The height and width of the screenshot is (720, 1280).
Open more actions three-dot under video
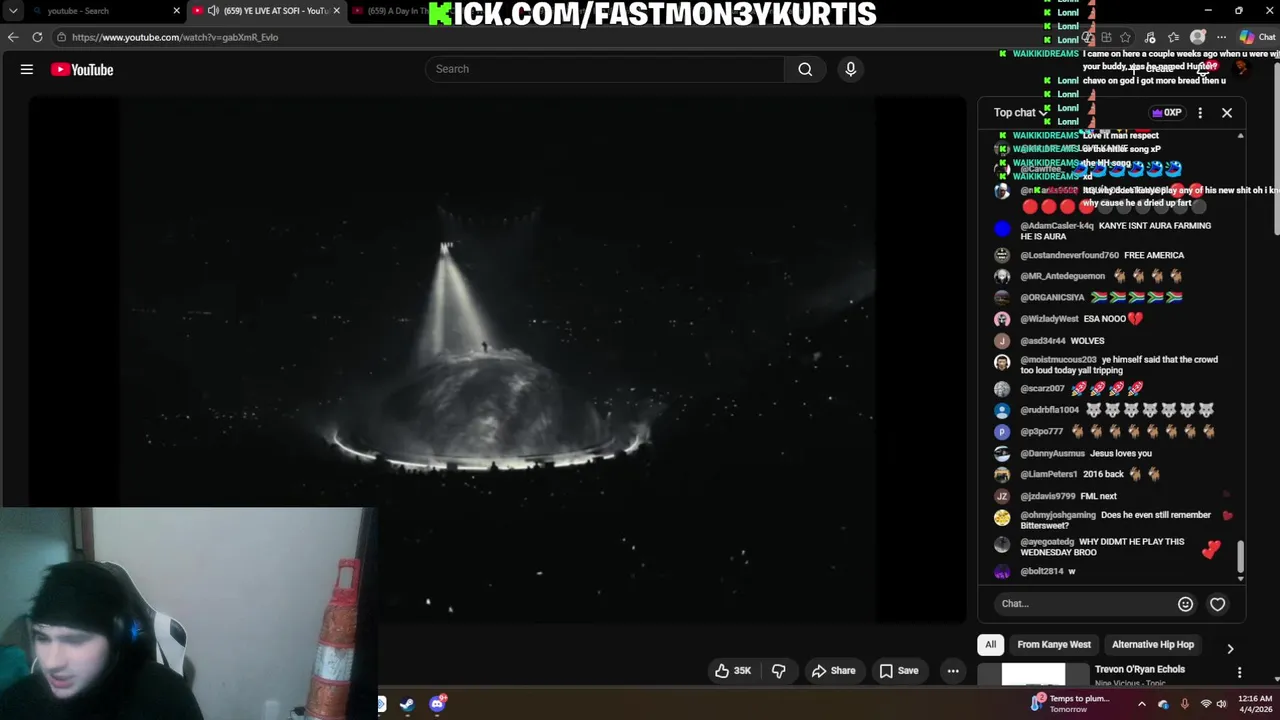953,671
